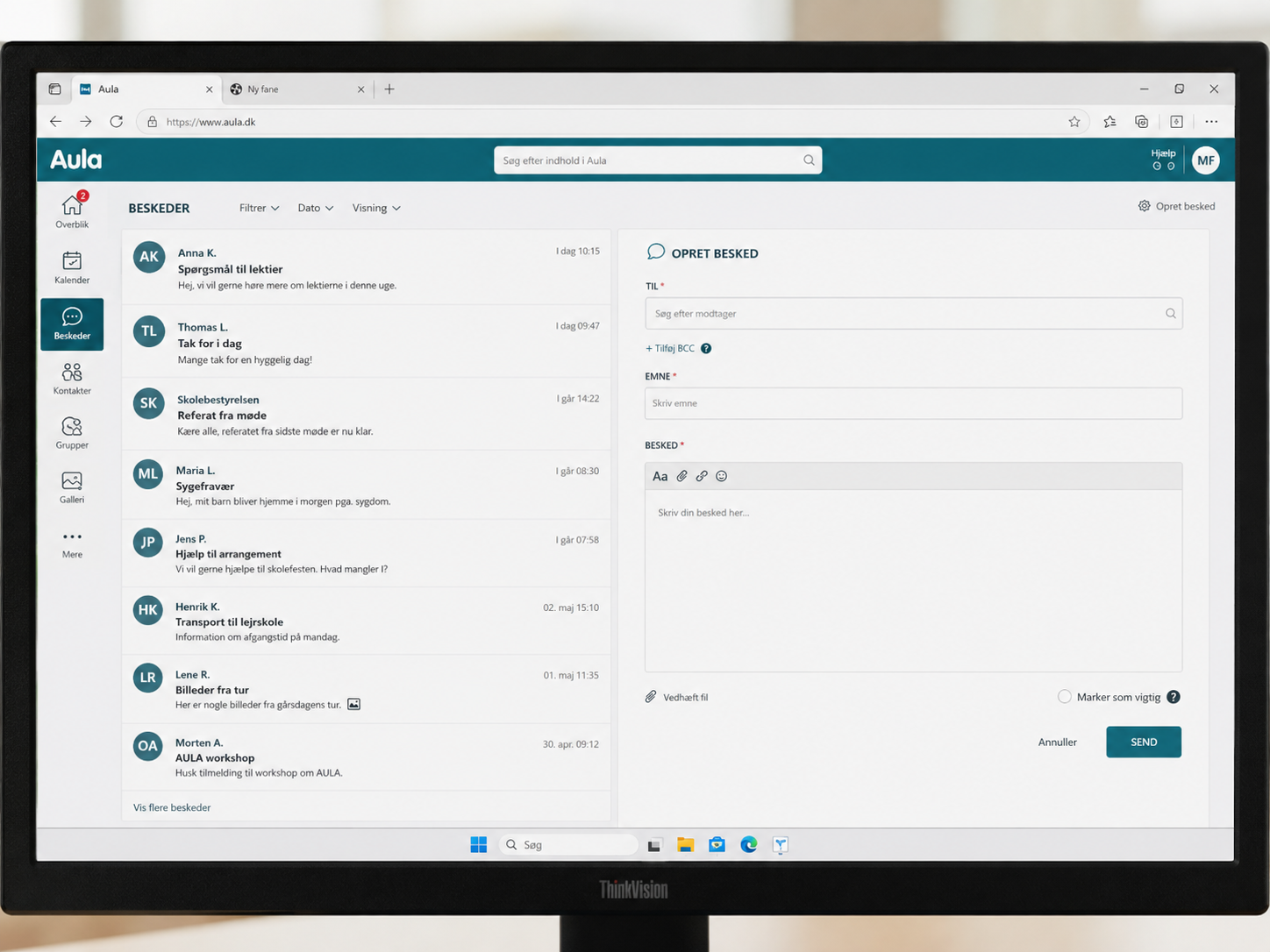Switch to the Ny fane tab

(297, 89)
